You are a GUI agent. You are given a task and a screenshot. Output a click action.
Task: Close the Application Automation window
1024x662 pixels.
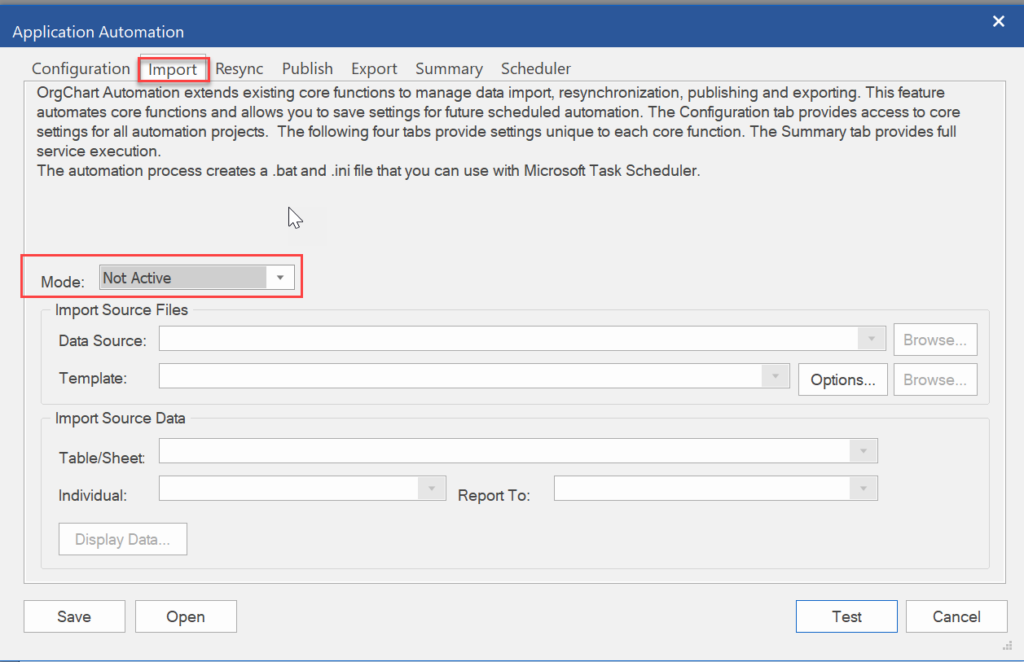click(999, 22)
